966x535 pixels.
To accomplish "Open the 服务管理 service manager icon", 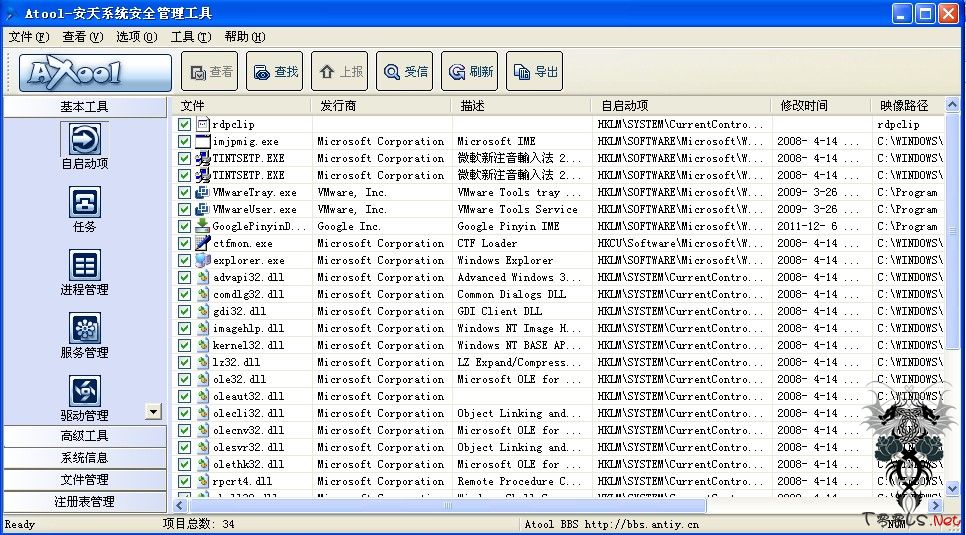I will (84, 328).
